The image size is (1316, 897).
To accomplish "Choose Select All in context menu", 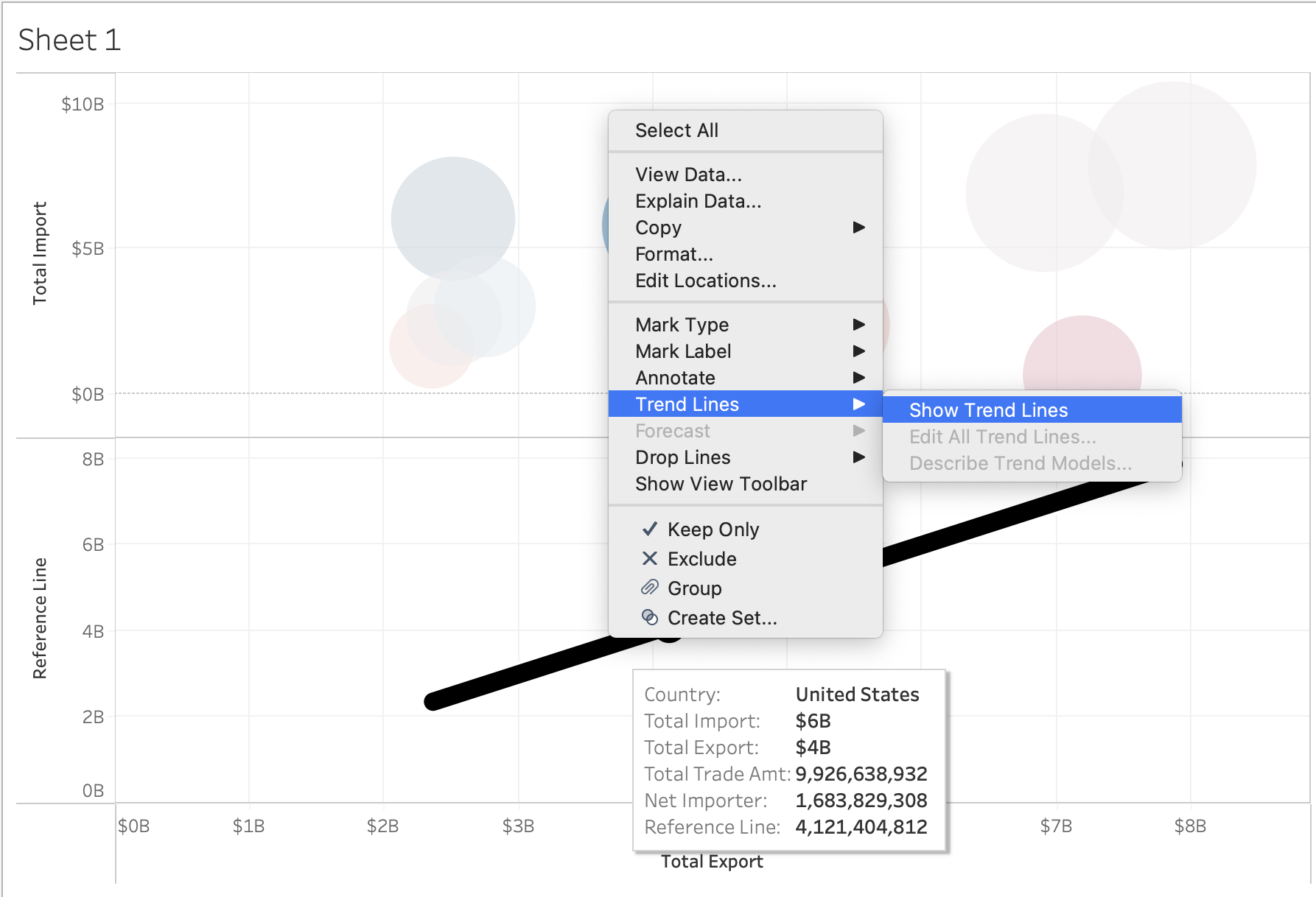I will (x=676, y=130).
